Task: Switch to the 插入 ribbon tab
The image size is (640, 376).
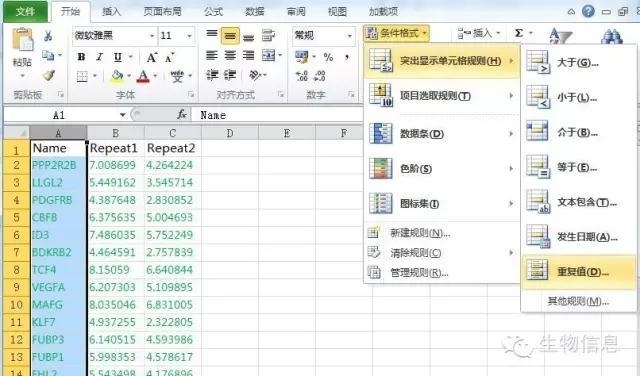Action: tap(111, 11)
